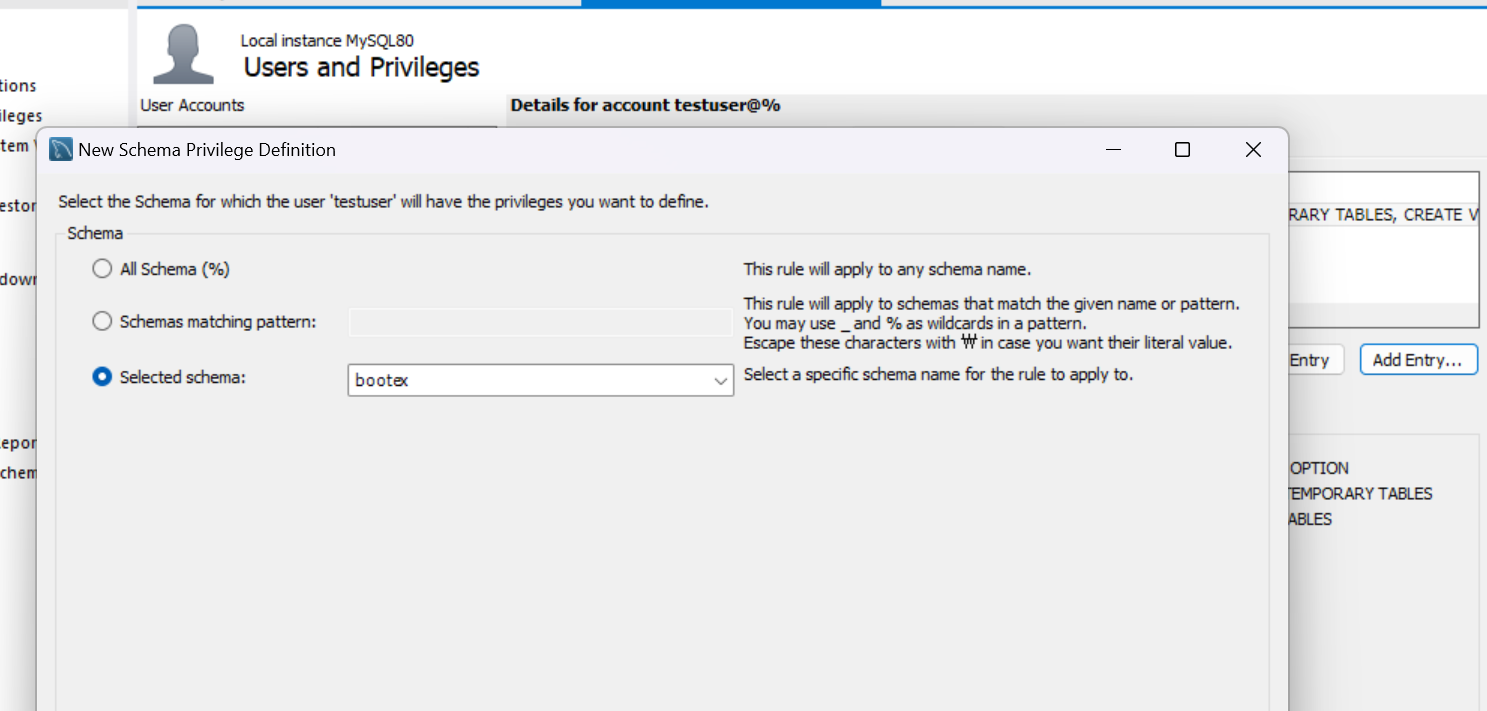Click the Select a specific schema name description
The height and width of the screenshot is (711, 1487).
(938, 376)
